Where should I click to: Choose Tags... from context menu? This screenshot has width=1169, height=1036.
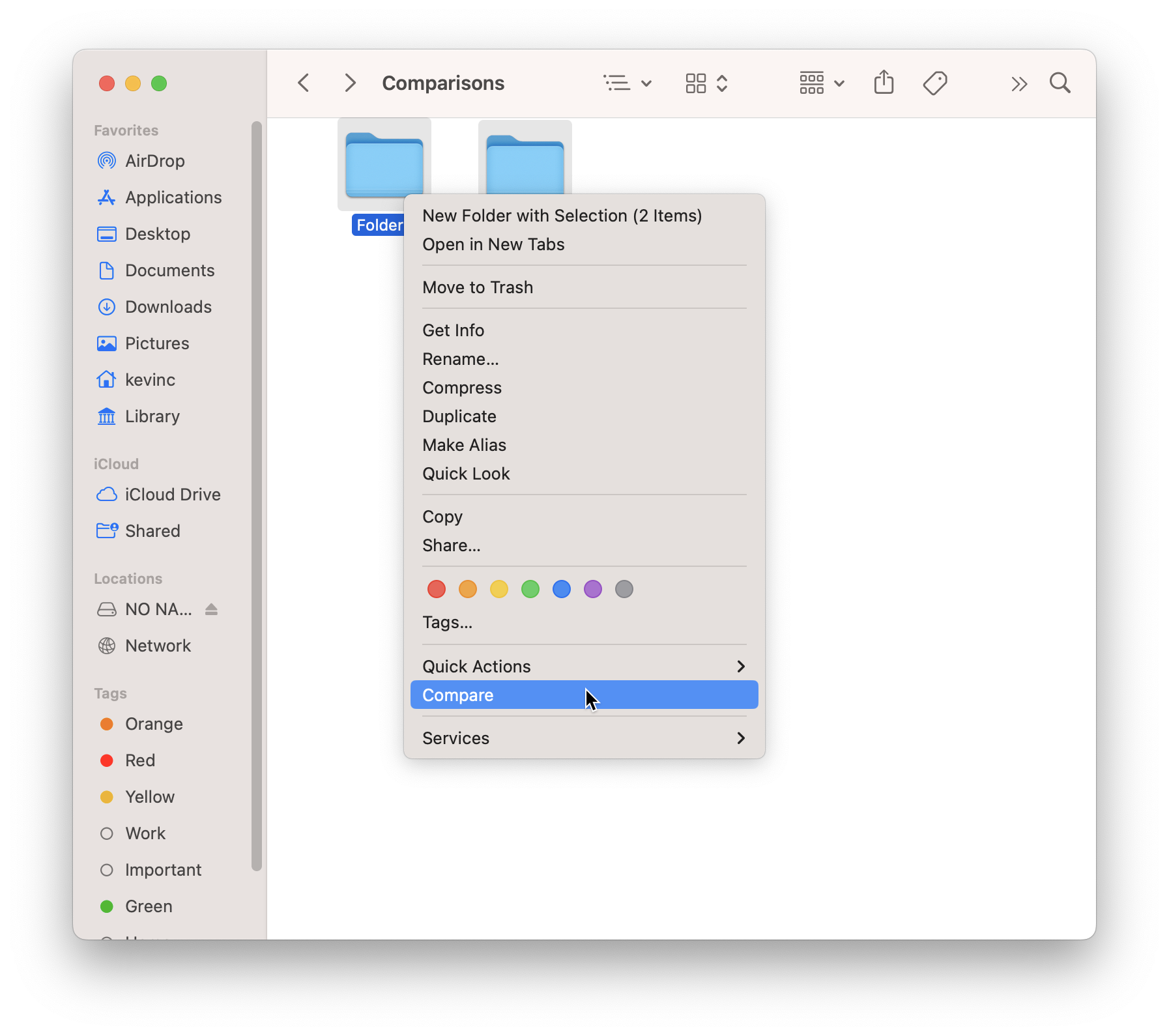584,622
